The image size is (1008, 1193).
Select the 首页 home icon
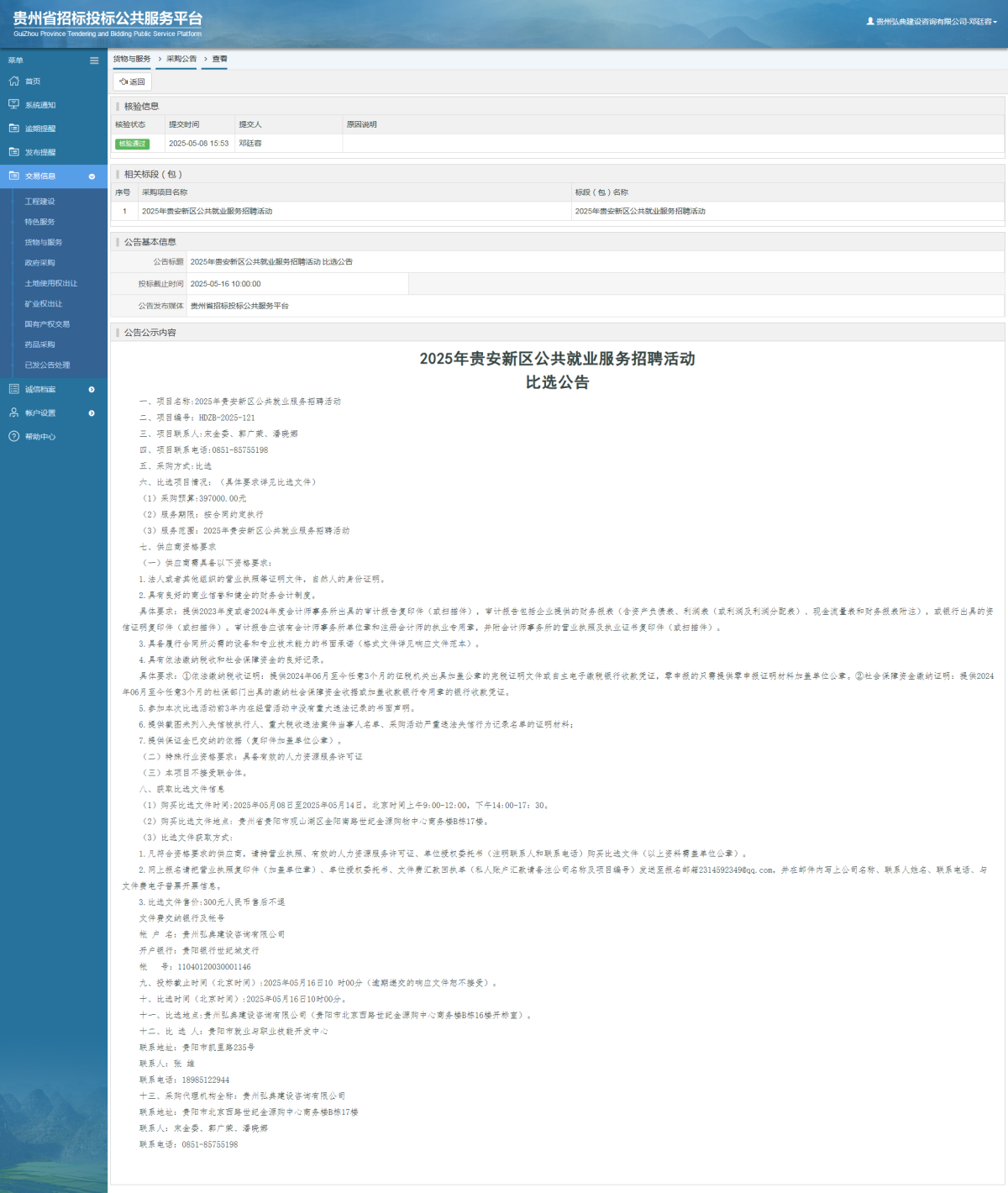pyautogui.click(x=13, y=81)
